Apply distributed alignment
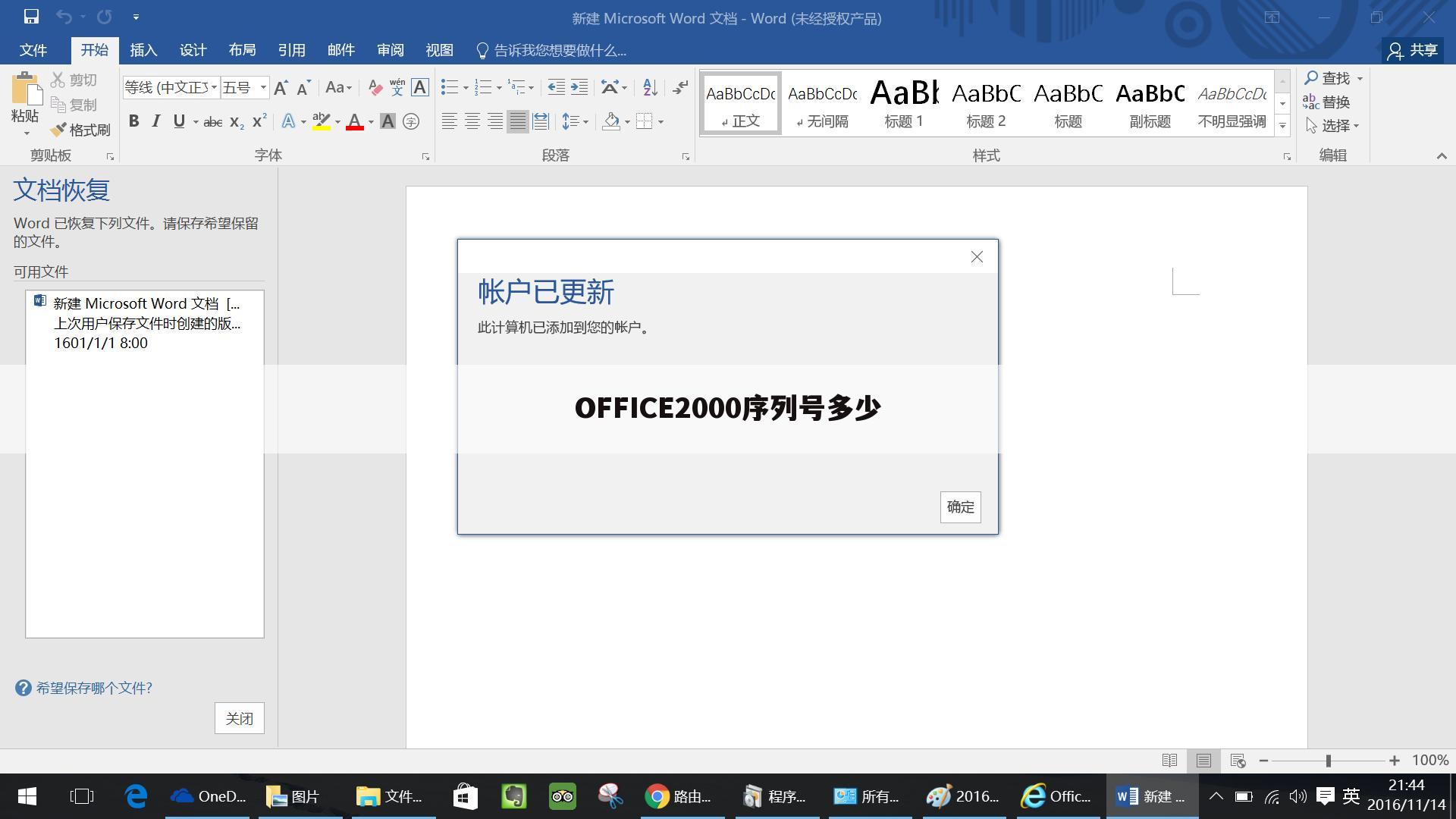1456x819 pixels. (x=541, y=121)
